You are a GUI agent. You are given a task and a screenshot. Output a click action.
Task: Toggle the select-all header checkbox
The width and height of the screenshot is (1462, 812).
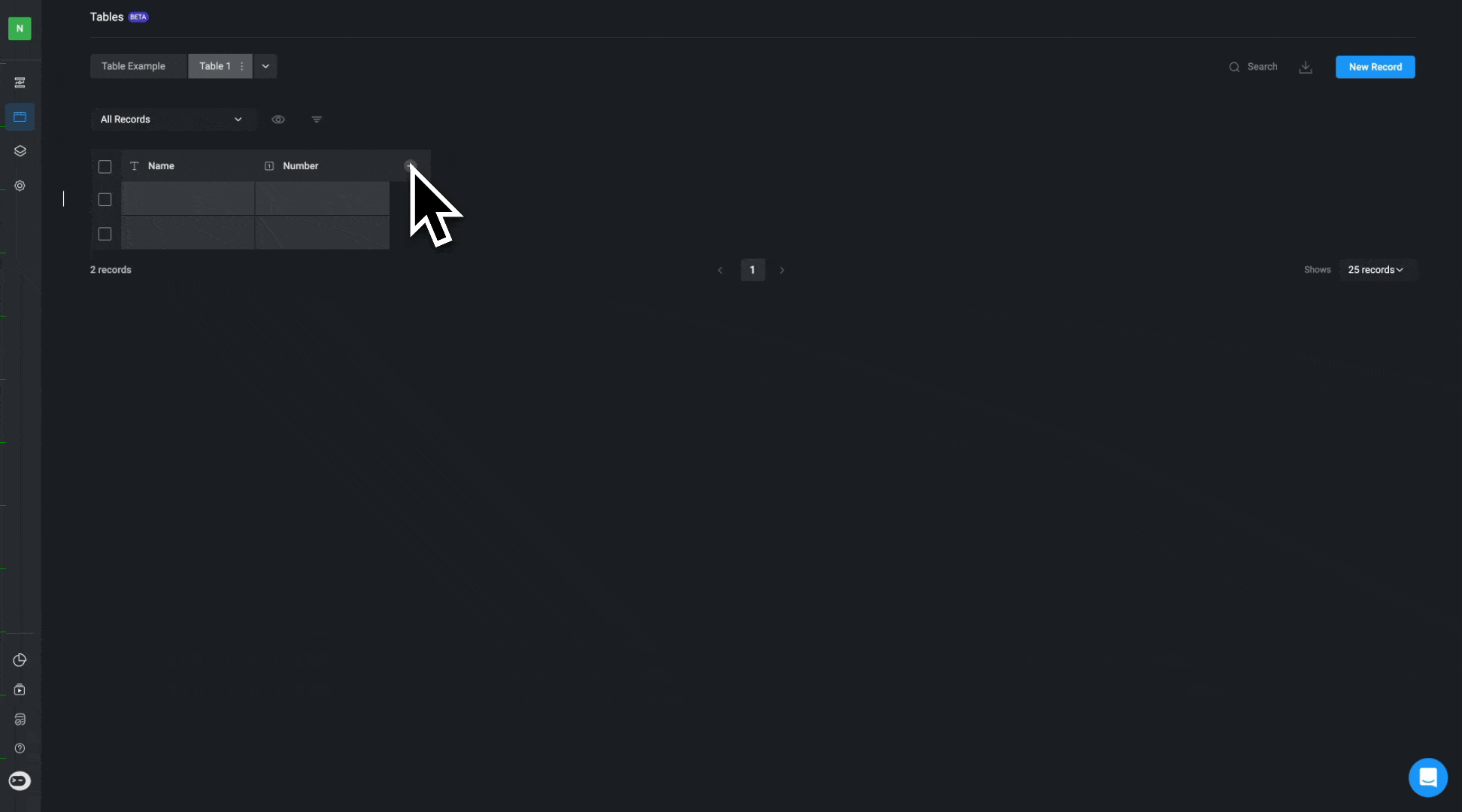point(105,166)
